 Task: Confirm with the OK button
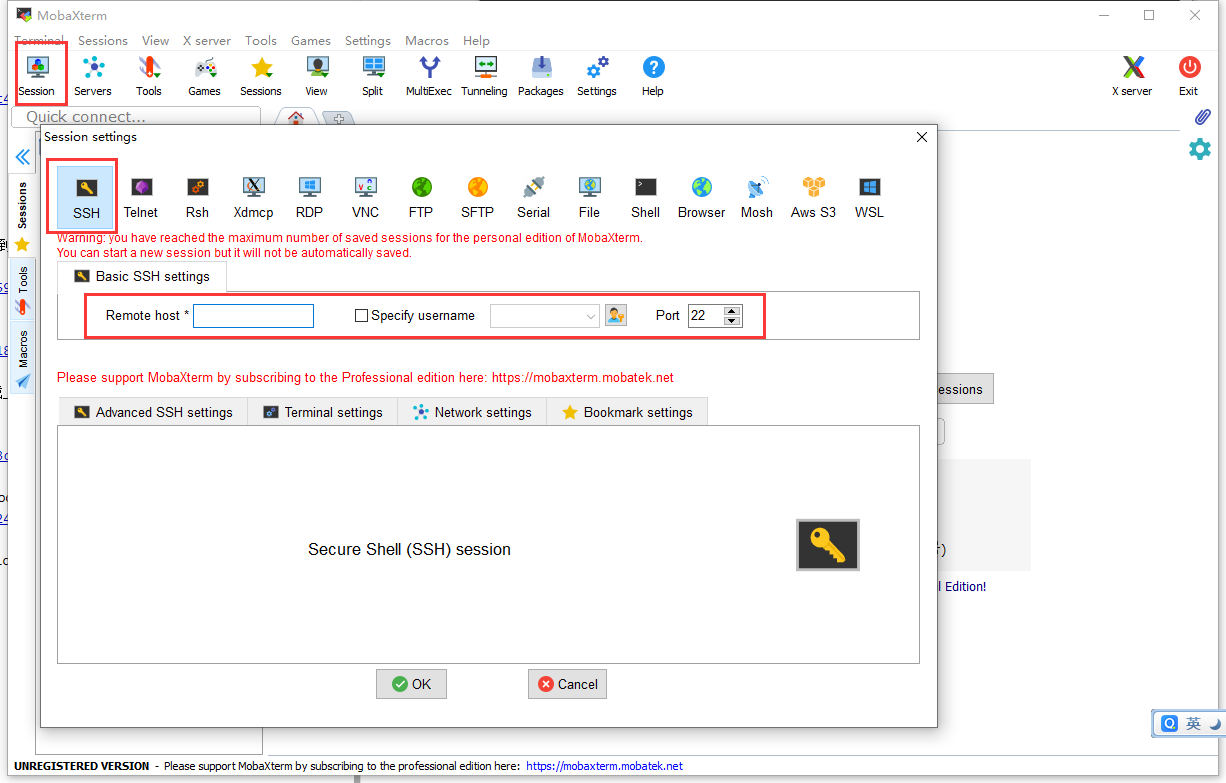(411, 684)
